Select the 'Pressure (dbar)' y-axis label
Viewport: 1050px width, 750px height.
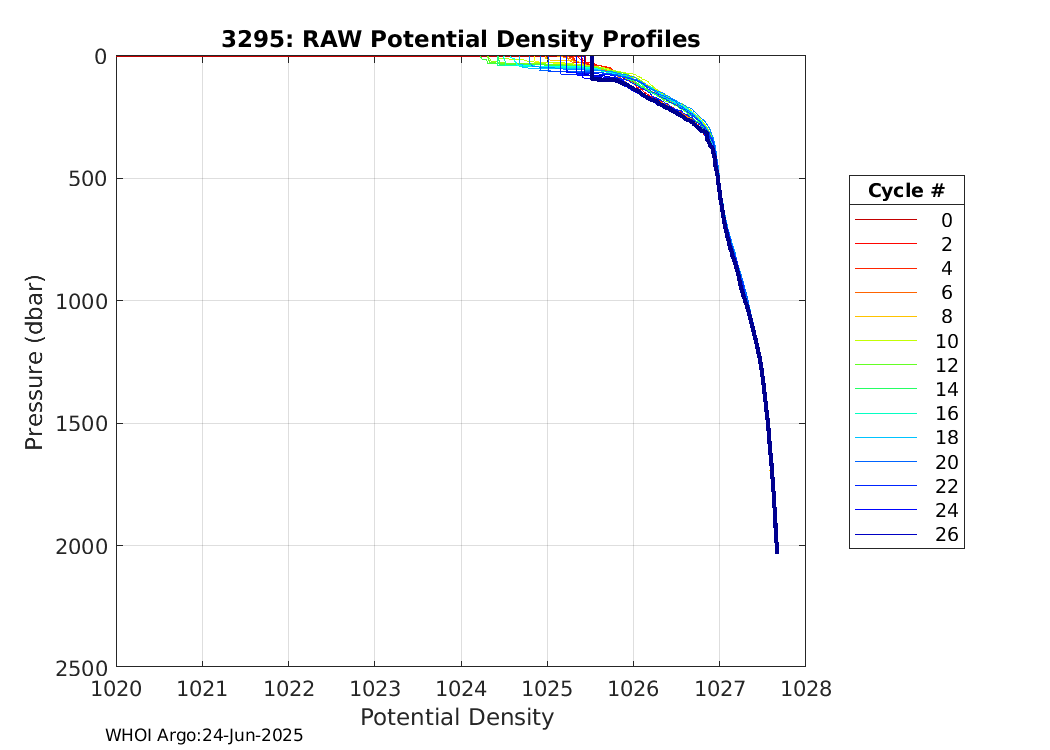[34, 362]
